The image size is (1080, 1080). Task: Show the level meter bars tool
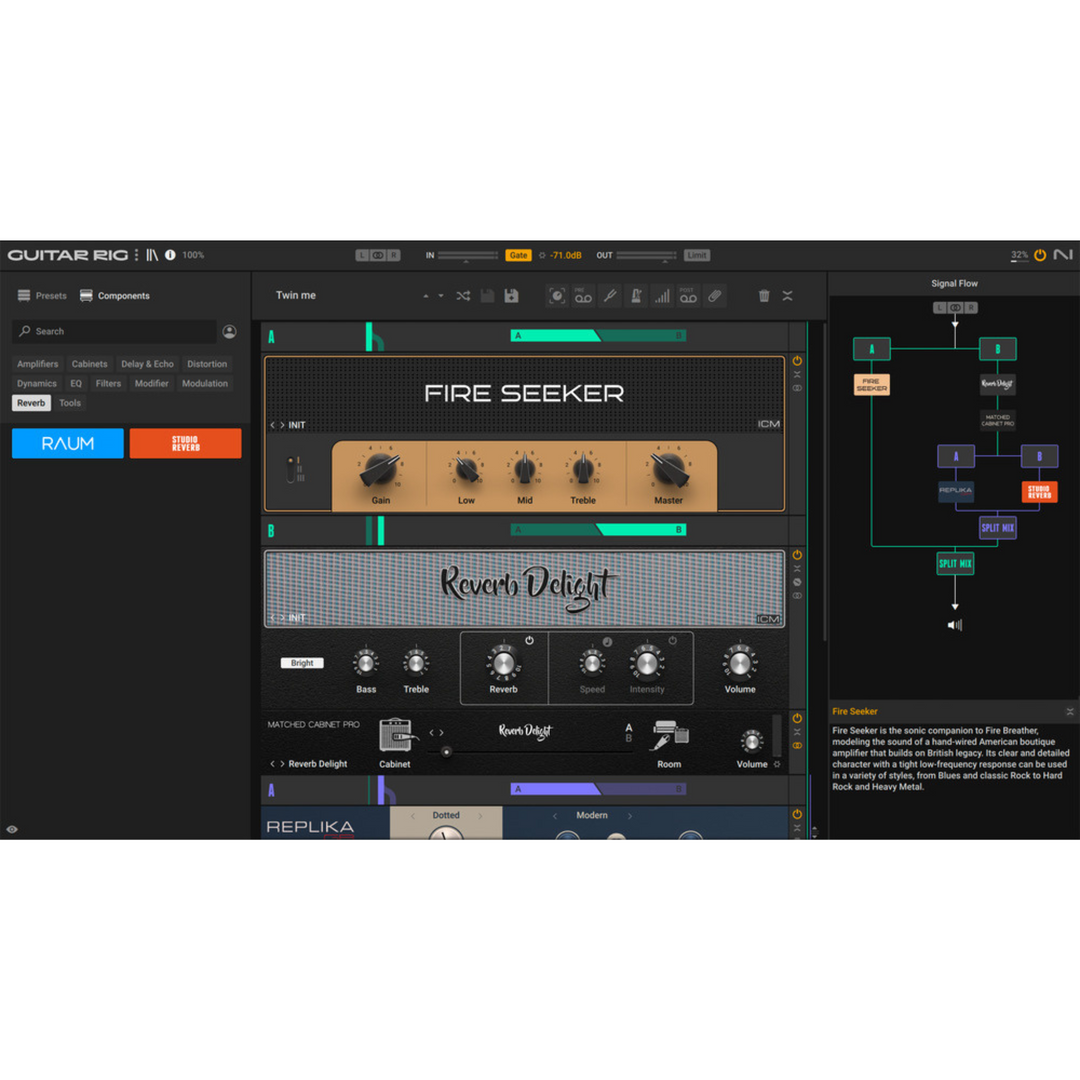pos(662,296)
